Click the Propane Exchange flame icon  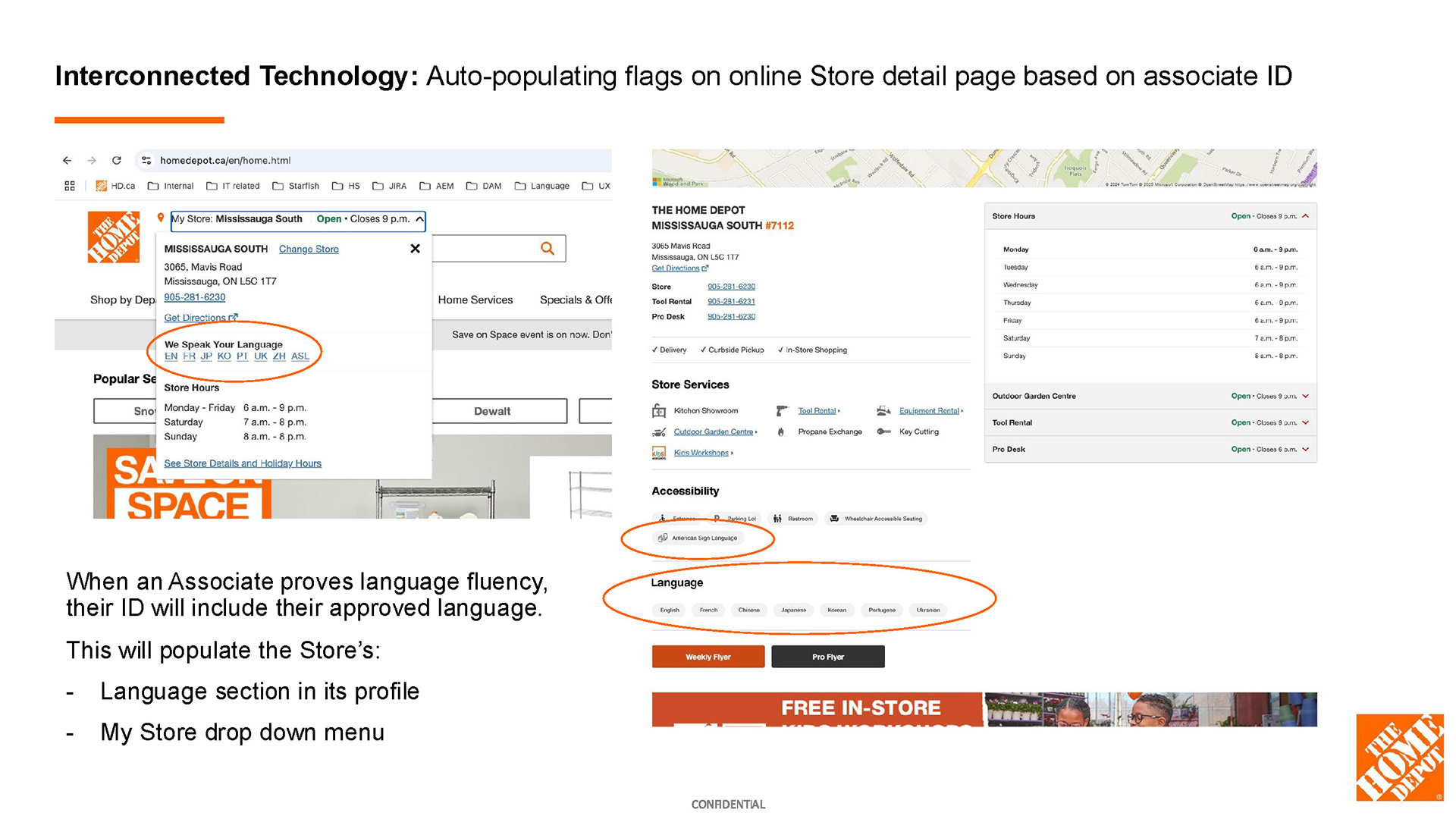click(x=781, y=432)
